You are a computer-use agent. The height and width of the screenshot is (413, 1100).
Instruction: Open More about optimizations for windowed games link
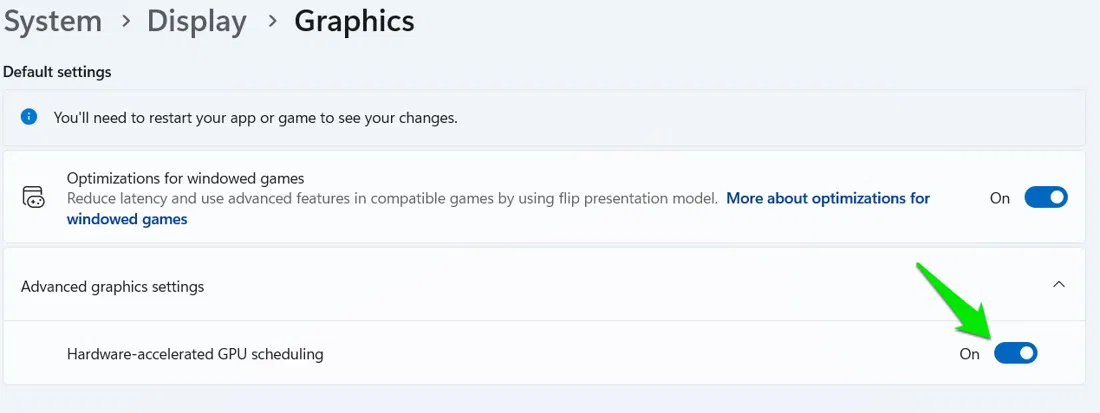[x=827, y=198]
